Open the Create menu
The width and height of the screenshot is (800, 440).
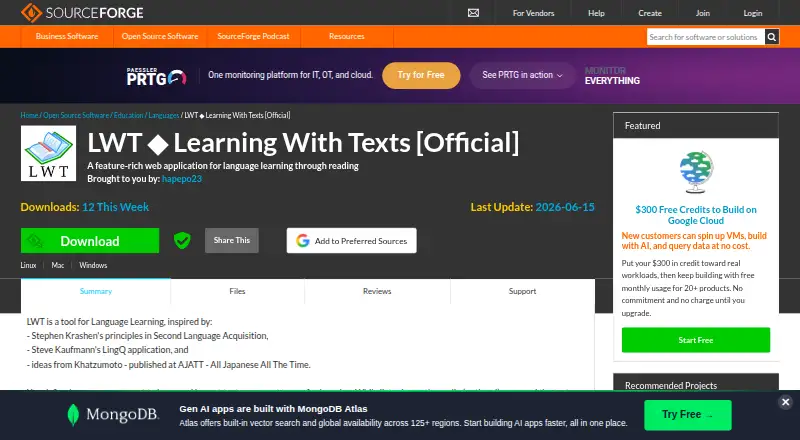[x=650, y=13]
